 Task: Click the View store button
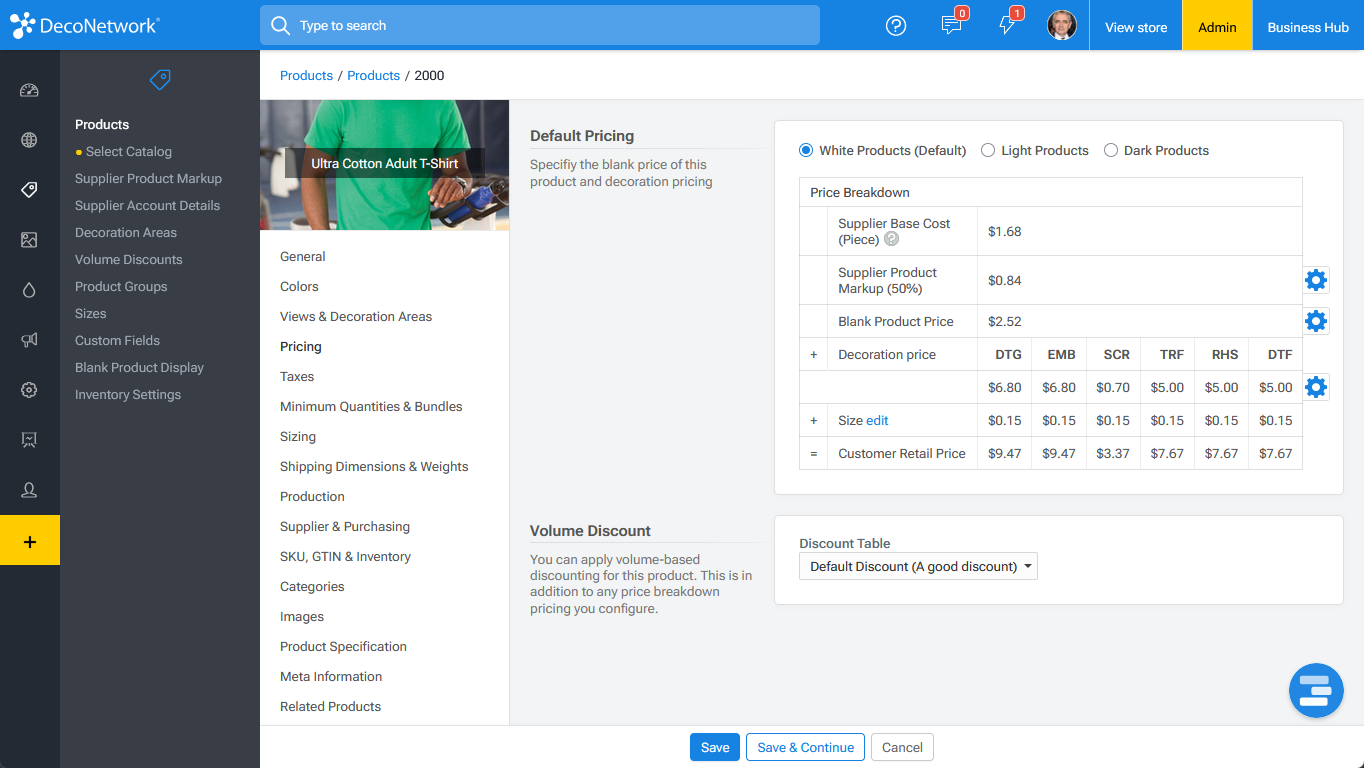tap(1136, 27)
